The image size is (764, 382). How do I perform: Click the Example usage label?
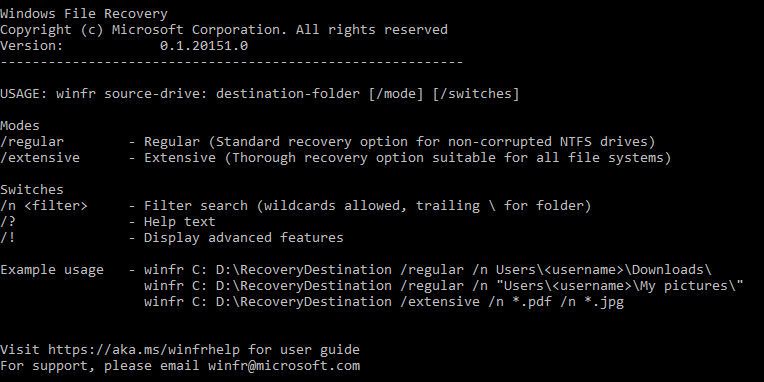click(52, 270)
